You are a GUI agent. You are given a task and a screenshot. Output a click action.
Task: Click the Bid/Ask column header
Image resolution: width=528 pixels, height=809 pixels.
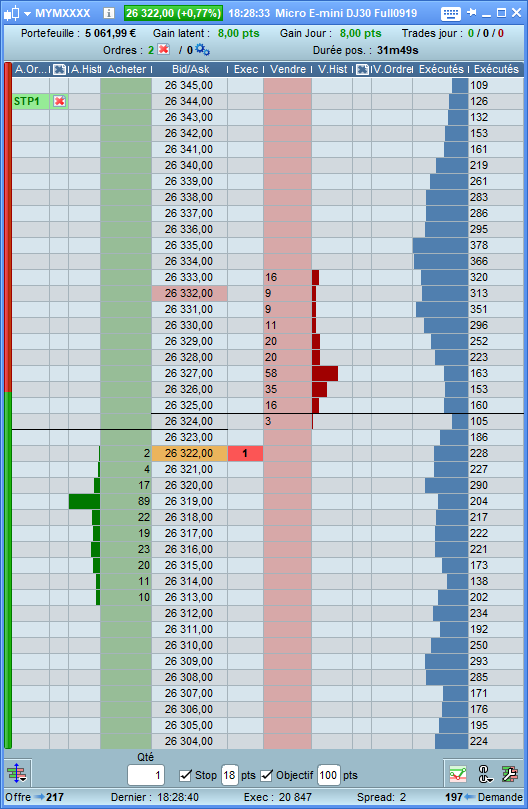(190, 69)
